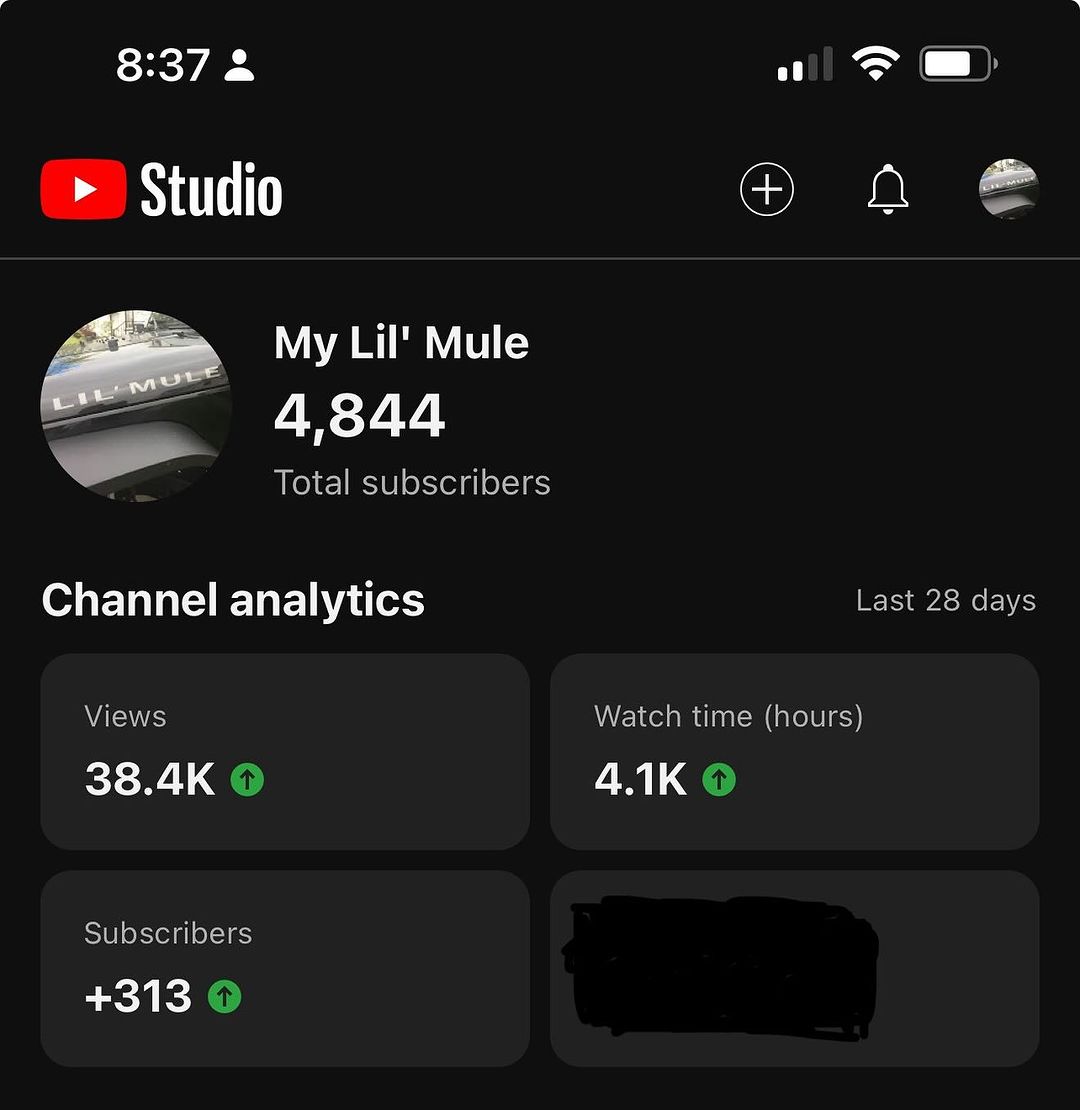Image resolution: width=1080 pixels, height=1110 pixels.
Task: Tap the battery status icon
Action: pos(957,66)
